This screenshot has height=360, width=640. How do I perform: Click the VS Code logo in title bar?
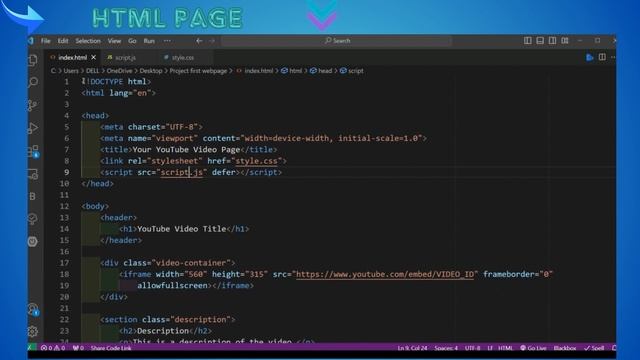pyautogui.click(x=31, y=41)
